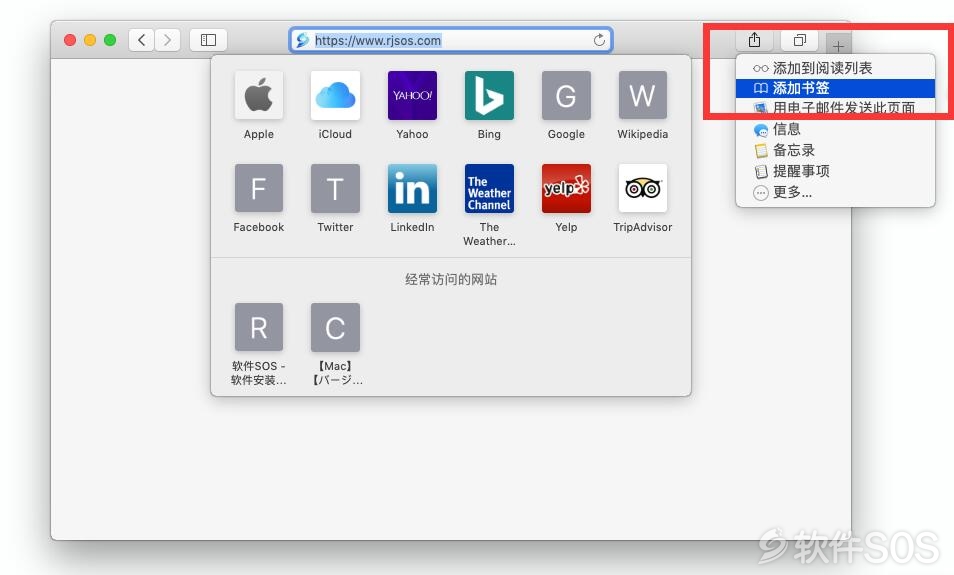Click the red close window button
Image resolution: width=954 pixels, height=575 pixels.
[70, 40]
